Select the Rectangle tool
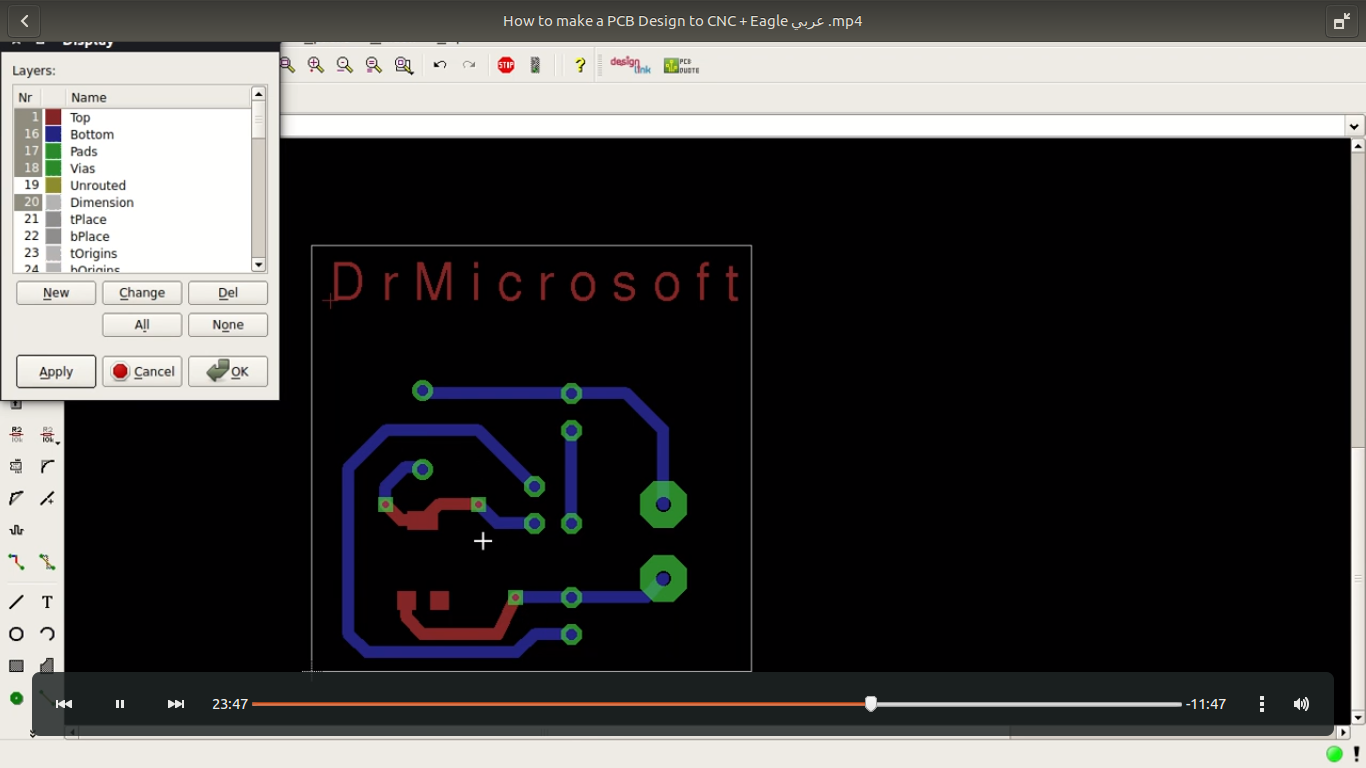Screen dimensions: 1366x768 tap(17, 666)
